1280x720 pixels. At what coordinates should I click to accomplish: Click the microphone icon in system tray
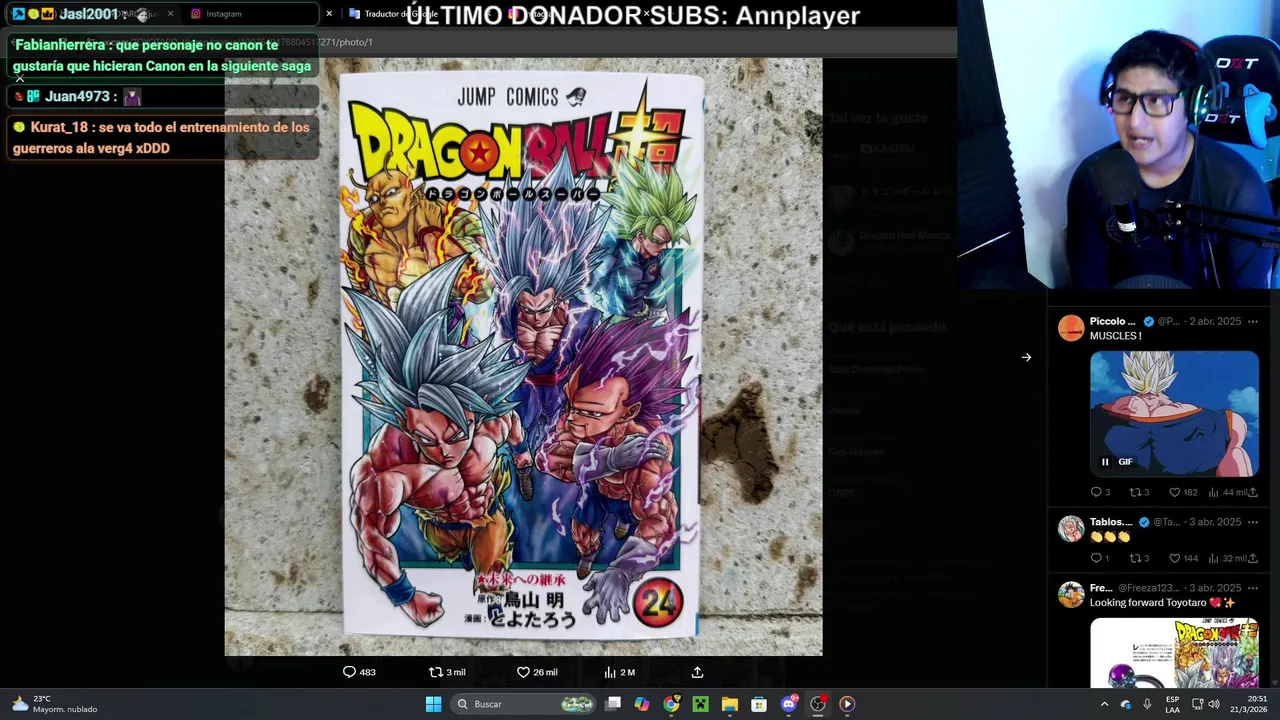coord(1147,704)
